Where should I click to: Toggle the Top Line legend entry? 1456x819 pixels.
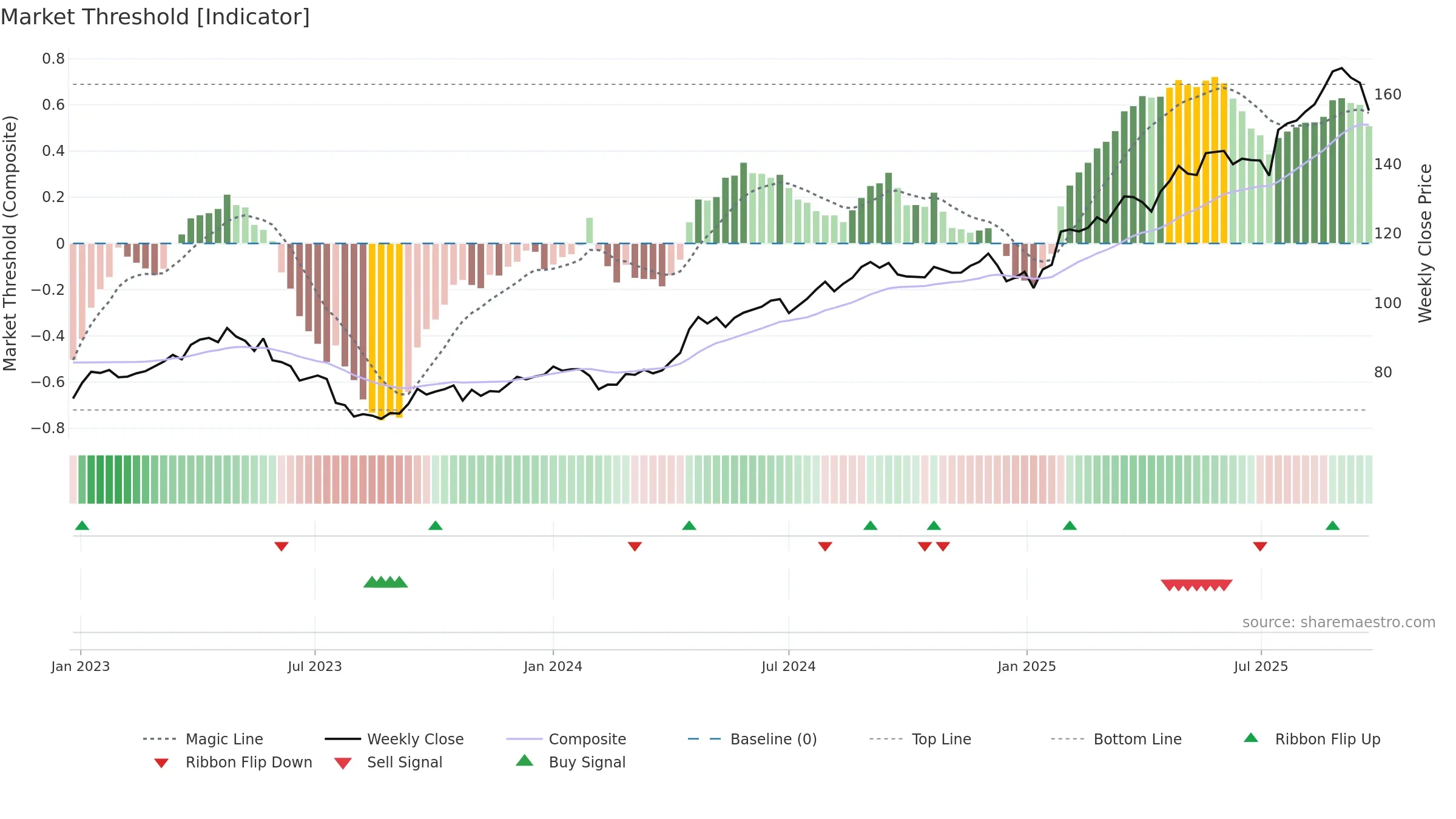(920, 739)
